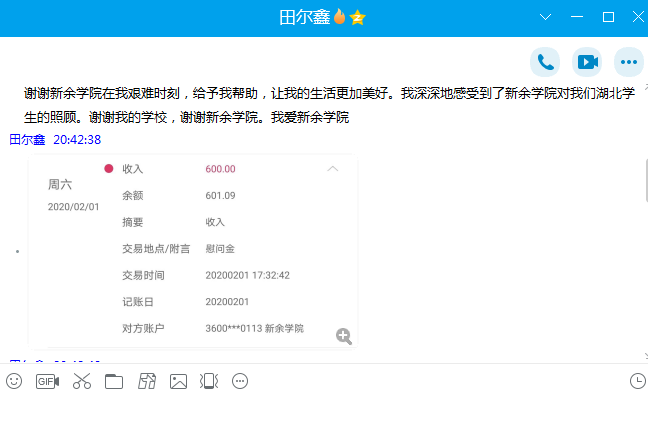648x446 pixels.
Task: Start a voice call with the phone icon
Action: click(545, 62)
